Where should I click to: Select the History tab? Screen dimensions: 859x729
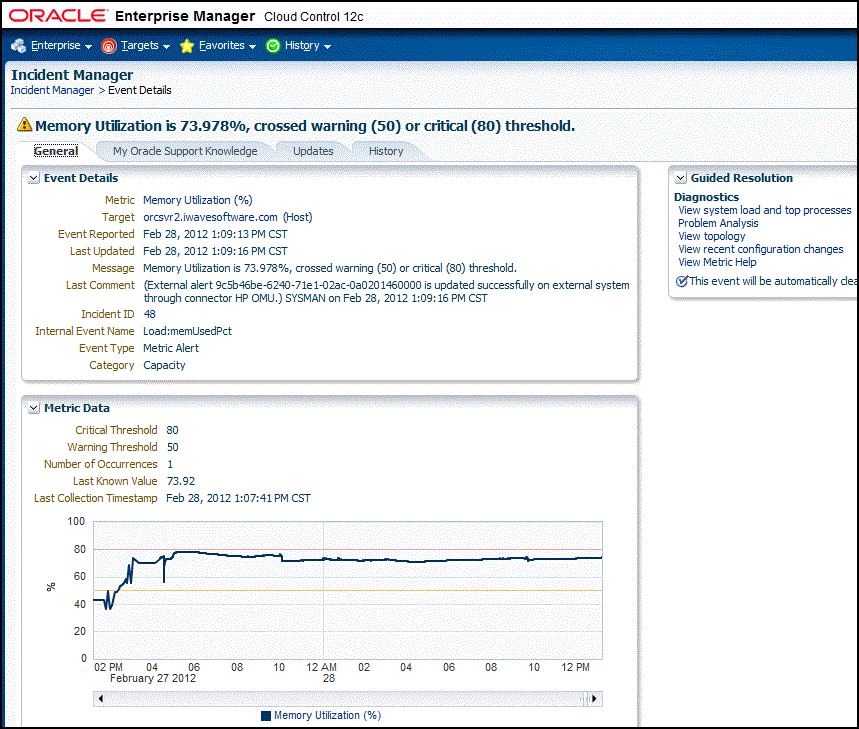pyautogui.click(x=385, y=151)
